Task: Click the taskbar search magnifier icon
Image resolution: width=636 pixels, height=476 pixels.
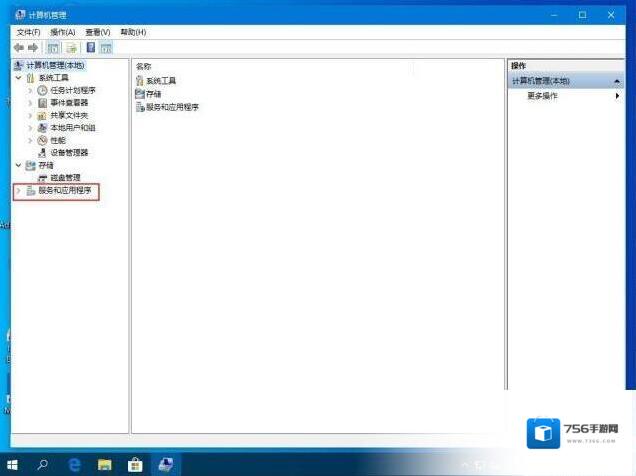Action: click(x=43, y=464)
